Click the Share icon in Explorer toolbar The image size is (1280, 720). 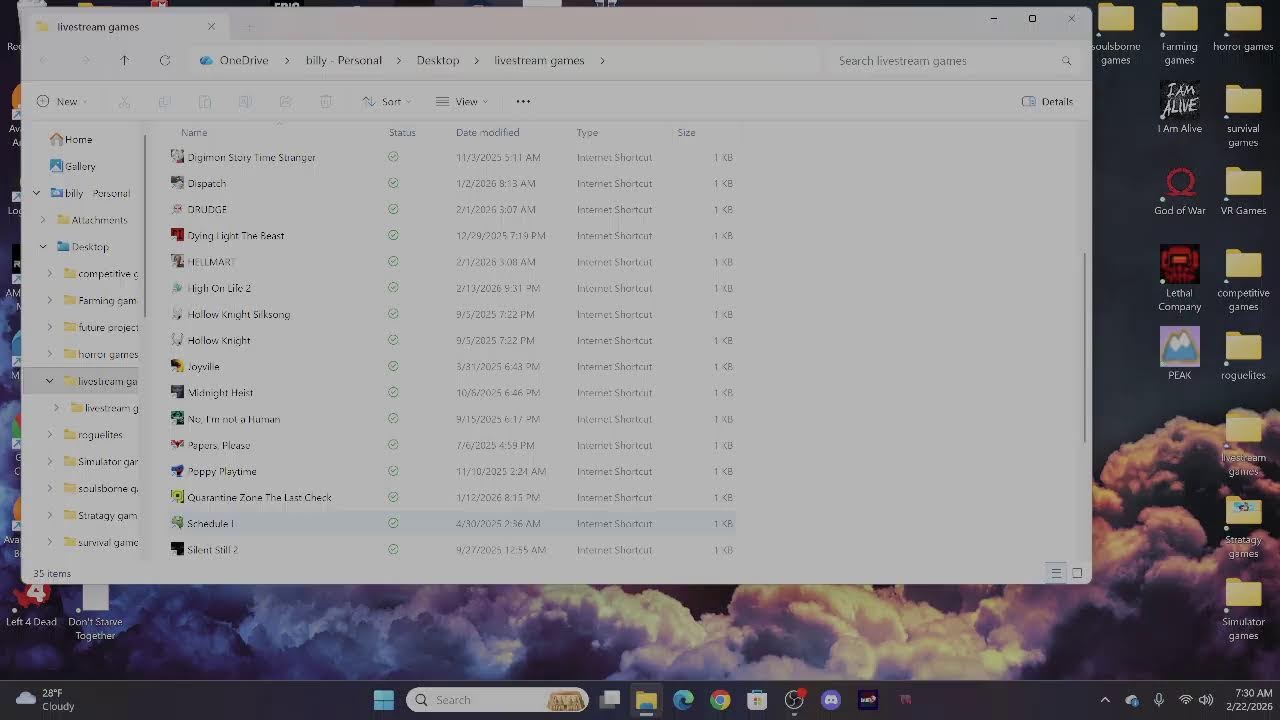point(285,102)
